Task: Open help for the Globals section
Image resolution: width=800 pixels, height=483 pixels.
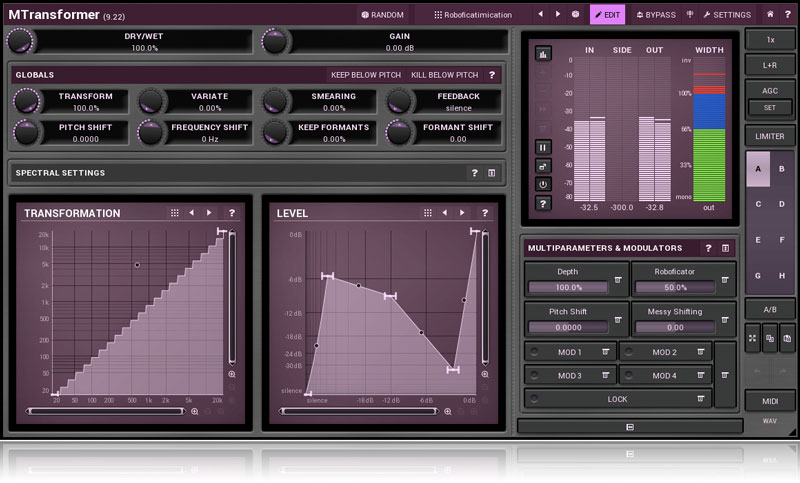Action: pos(492,75)
